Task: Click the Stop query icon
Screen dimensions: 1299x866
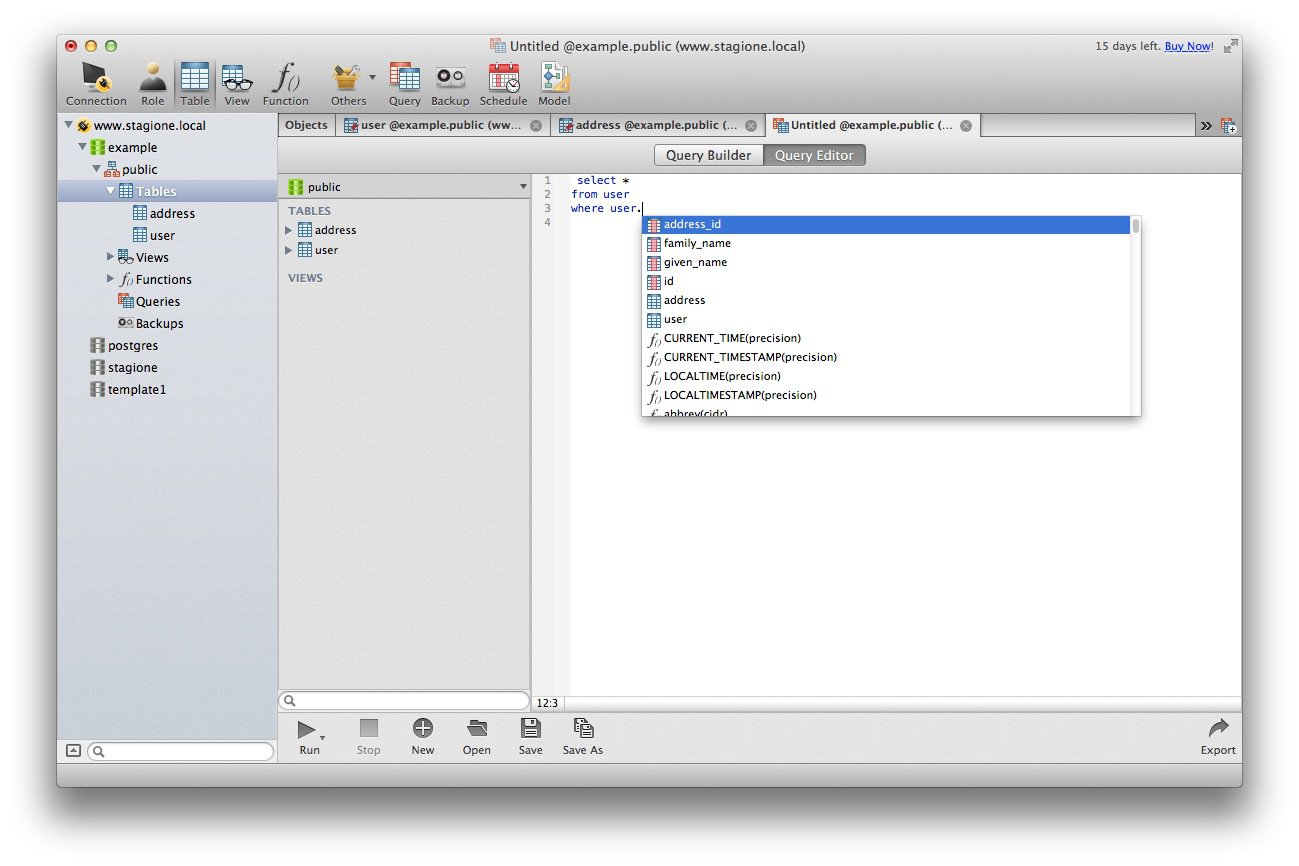Action: [369, 737]
